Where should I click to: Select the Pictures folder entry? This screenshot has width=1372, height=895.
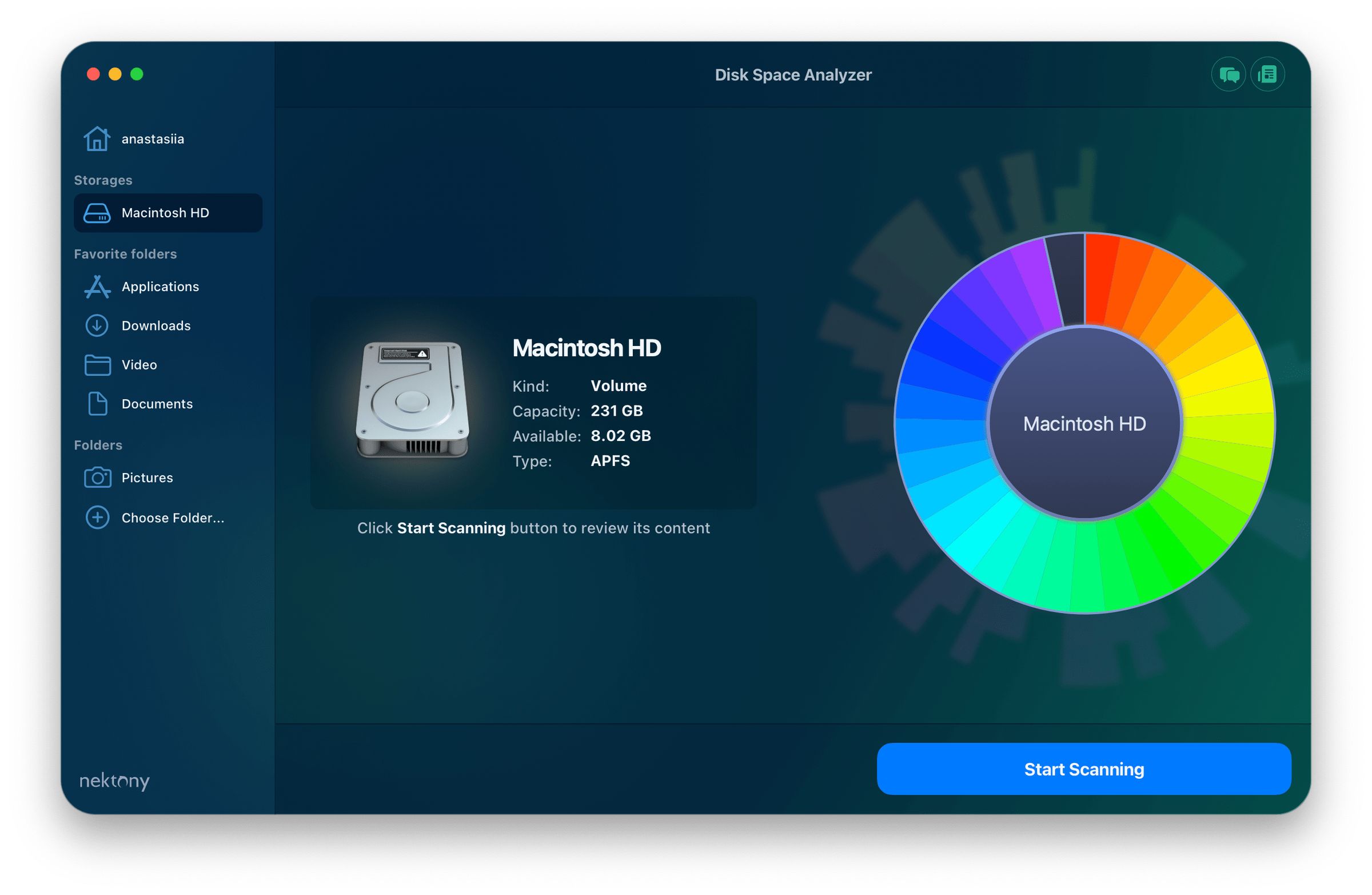[x=147, y=477]
